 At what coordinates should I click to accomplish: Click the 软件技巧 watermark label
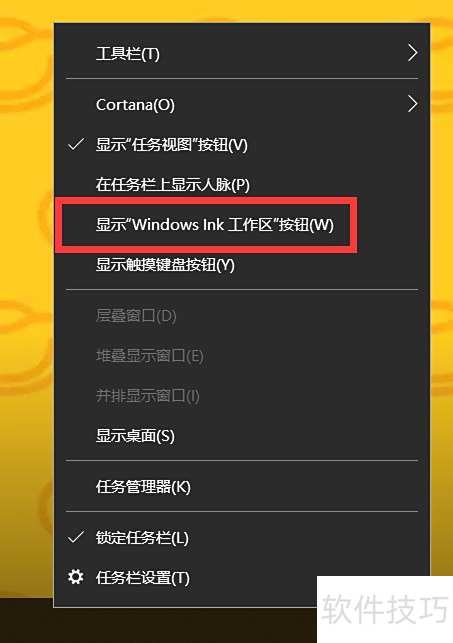384,610
